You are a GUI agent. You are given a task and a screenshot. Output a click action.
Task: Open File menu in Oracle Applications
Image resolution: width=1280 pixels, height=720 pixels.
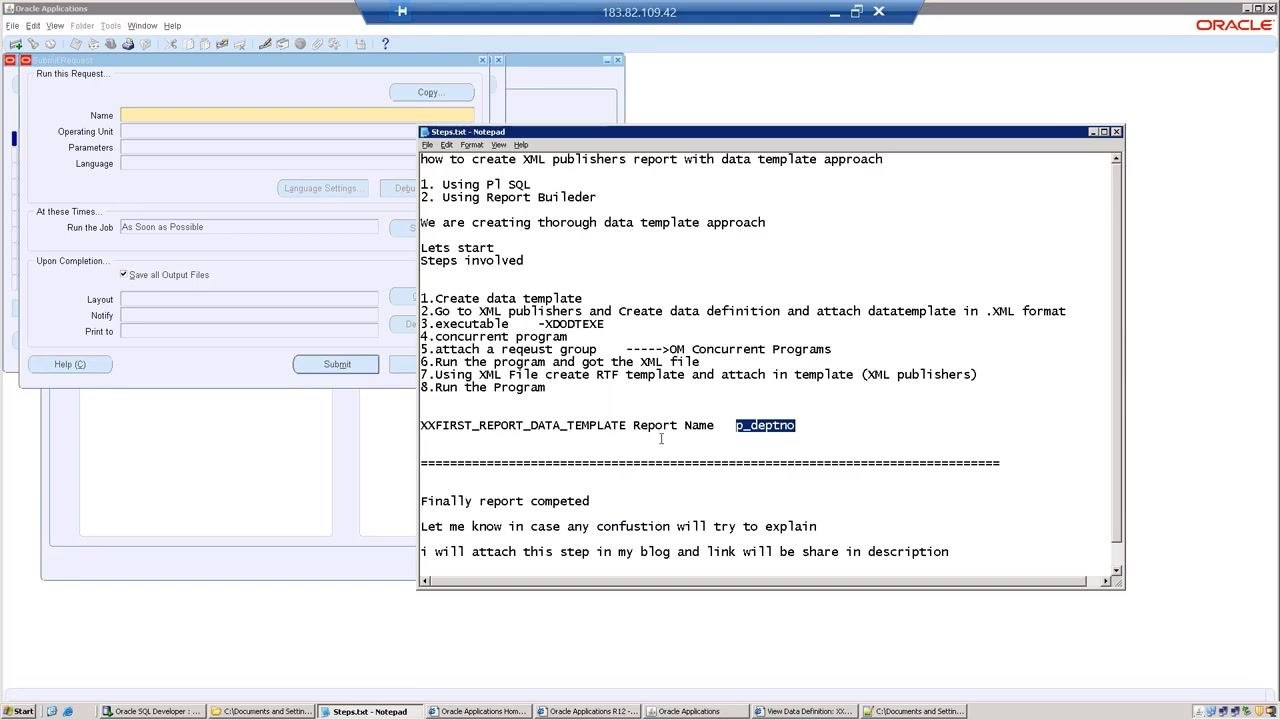pyautogui.click(x=12, y=26)
